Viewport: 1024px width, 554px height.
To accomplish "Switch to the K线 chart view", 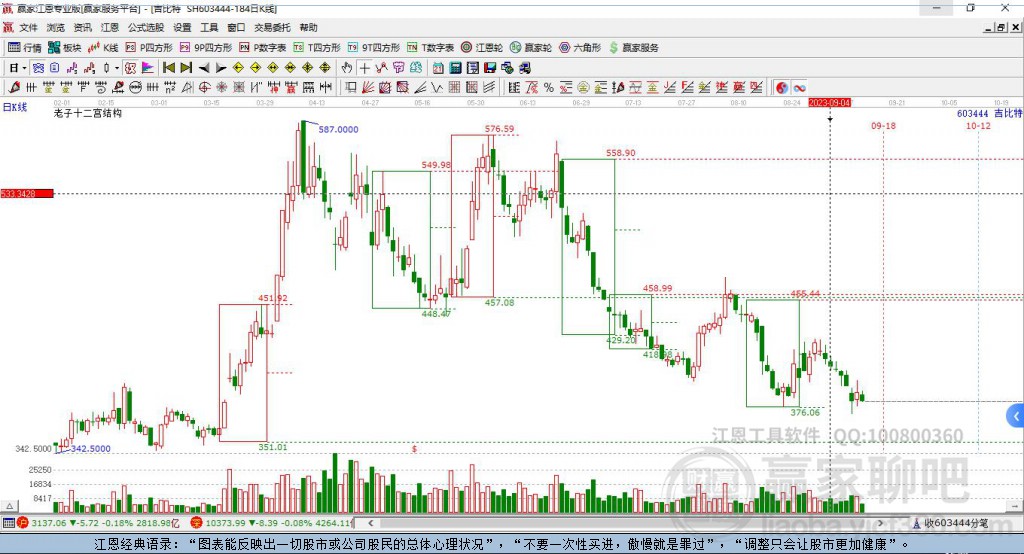I will (x=103, y=48).
